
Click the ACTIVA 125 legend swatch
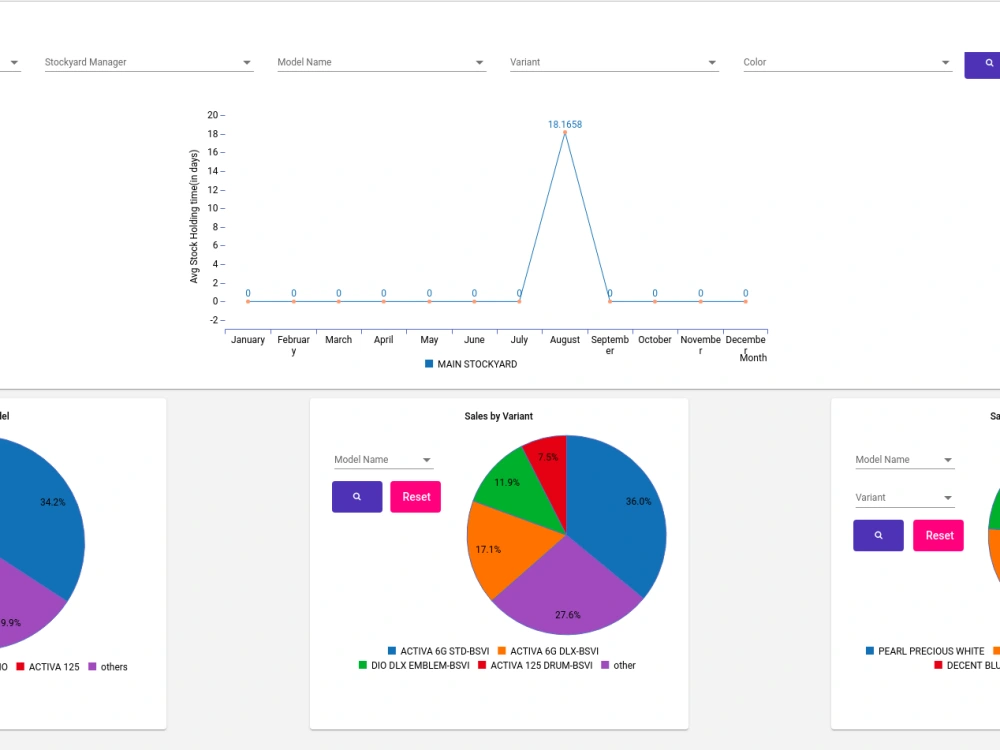[20, 666]
